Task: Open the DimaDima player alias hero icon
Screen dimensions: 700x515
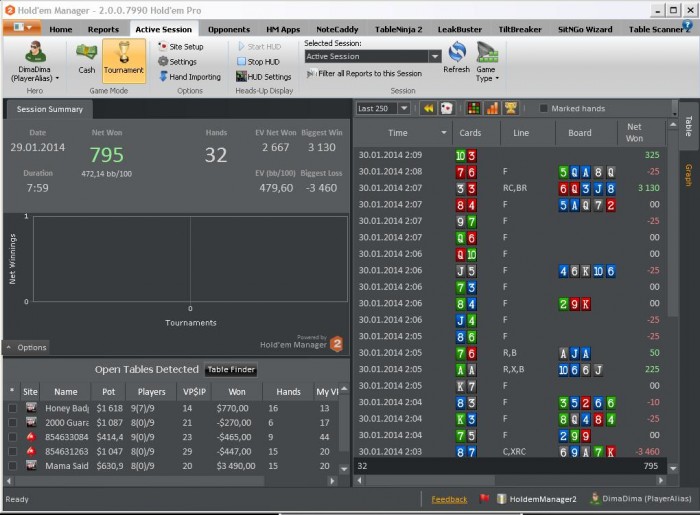Action: (35, 52)
